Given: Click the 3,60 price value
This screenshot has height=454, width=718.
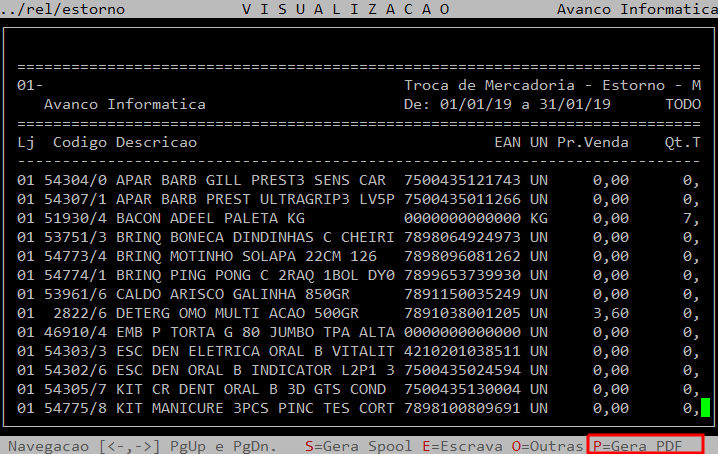Looking at the screenshot, I should [610, 313].
